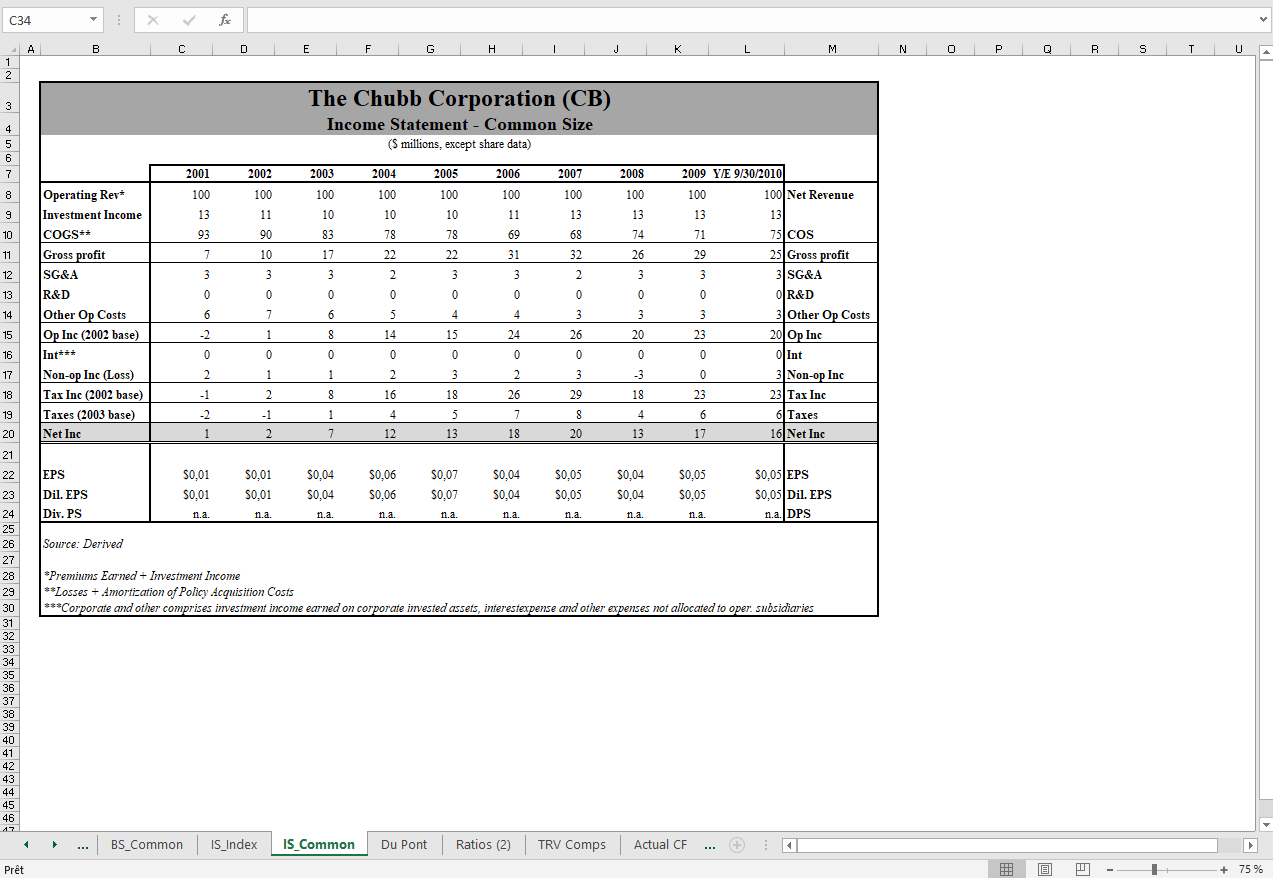Screen dimensions: 1273x878
Task: Switch to Page Layout view
Action: point(1045,870)
